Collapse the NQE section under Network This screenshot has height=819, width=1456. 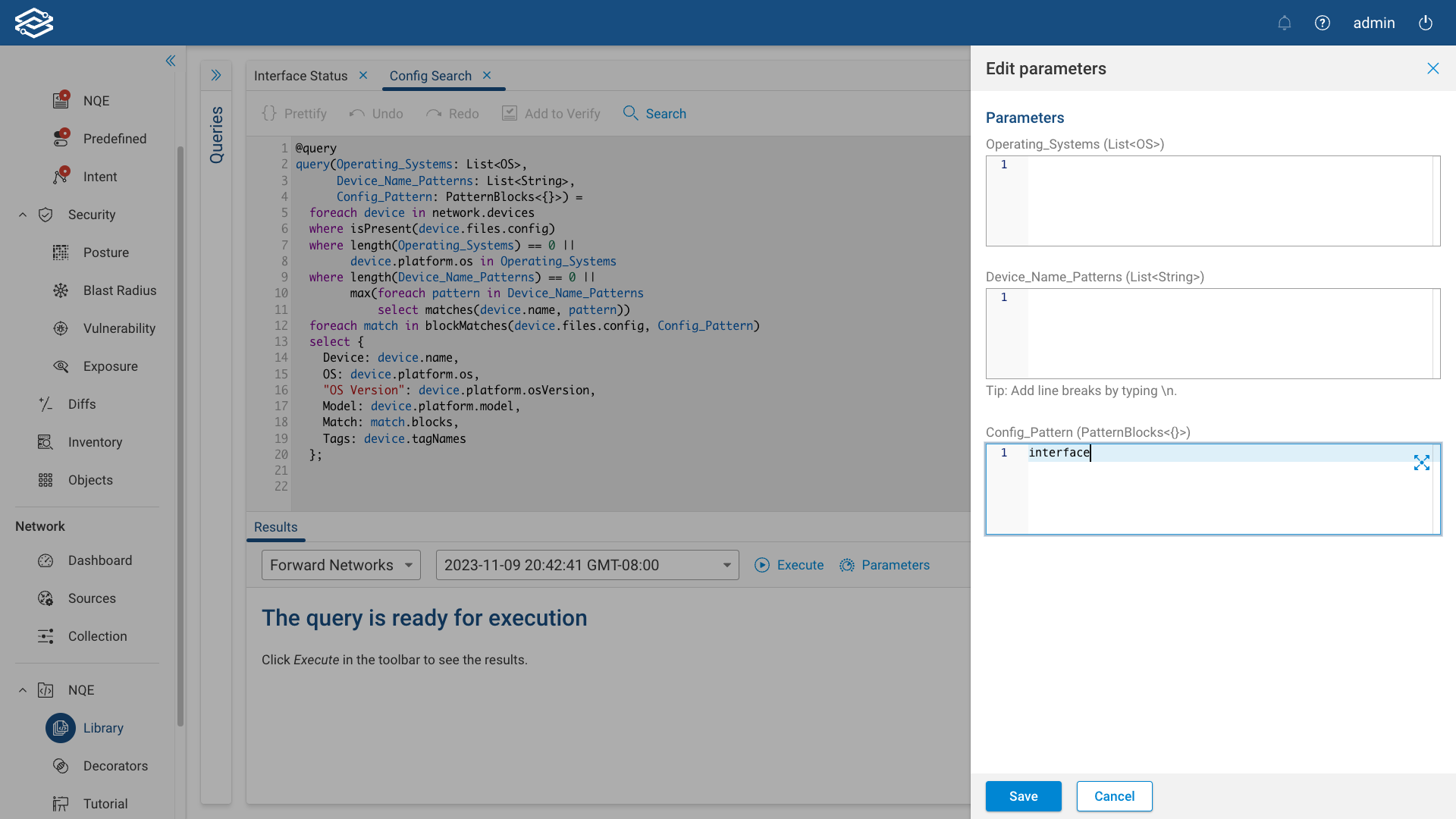click(x=22, y=690)
